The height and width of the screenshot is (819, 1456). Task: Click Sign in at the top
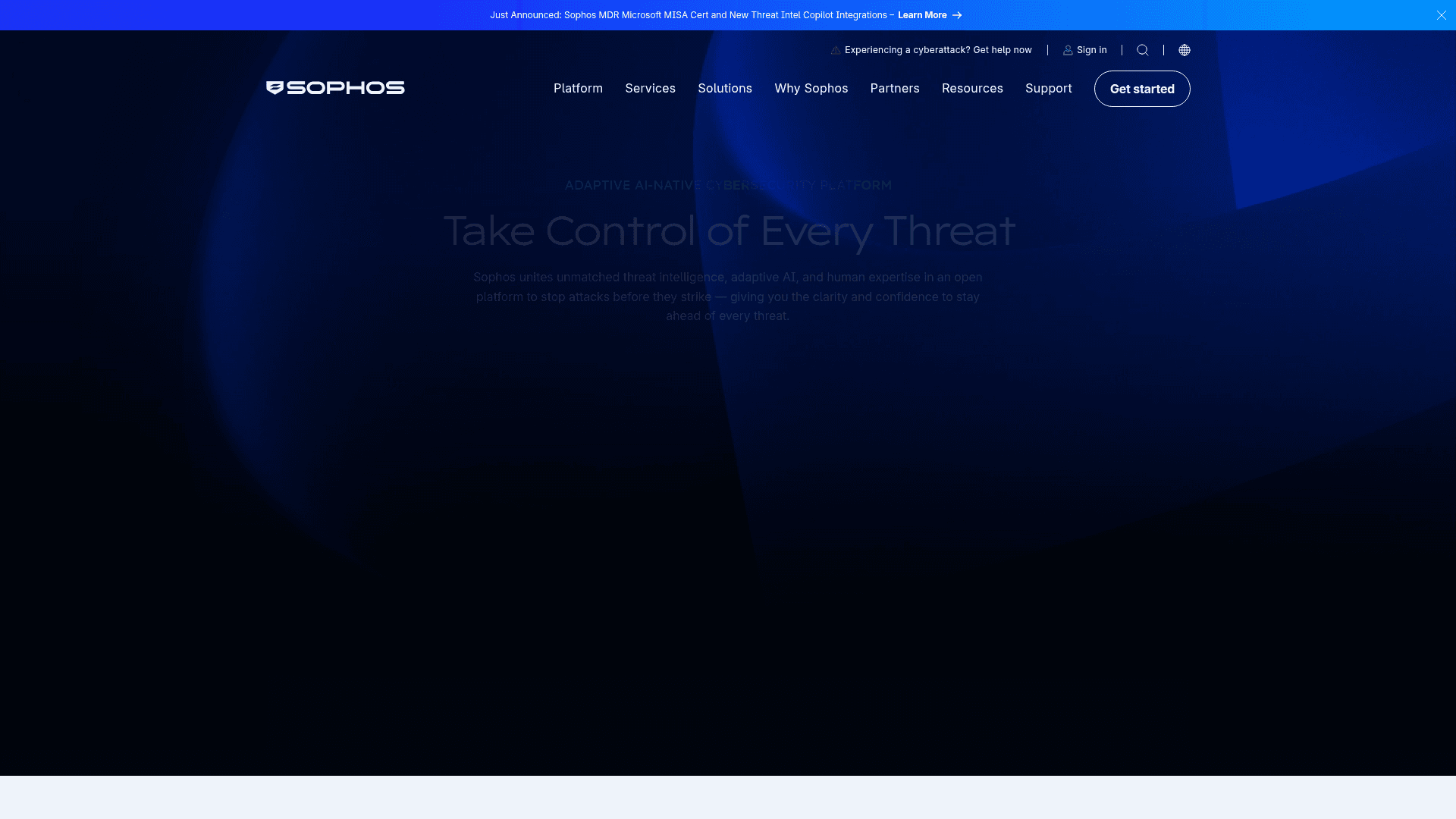pos(1091,50)
